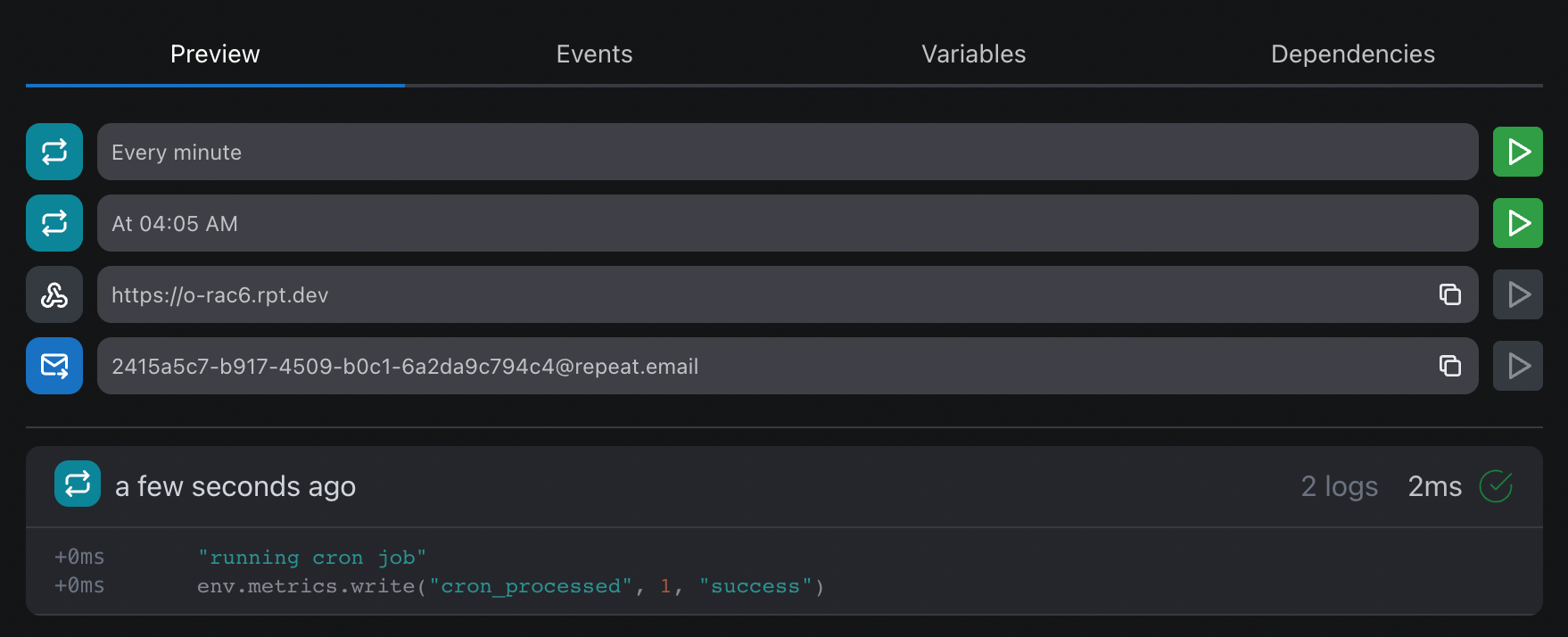Run the email trigger for repeat.email address
1568x637 pixels.
click(1518, 366)
